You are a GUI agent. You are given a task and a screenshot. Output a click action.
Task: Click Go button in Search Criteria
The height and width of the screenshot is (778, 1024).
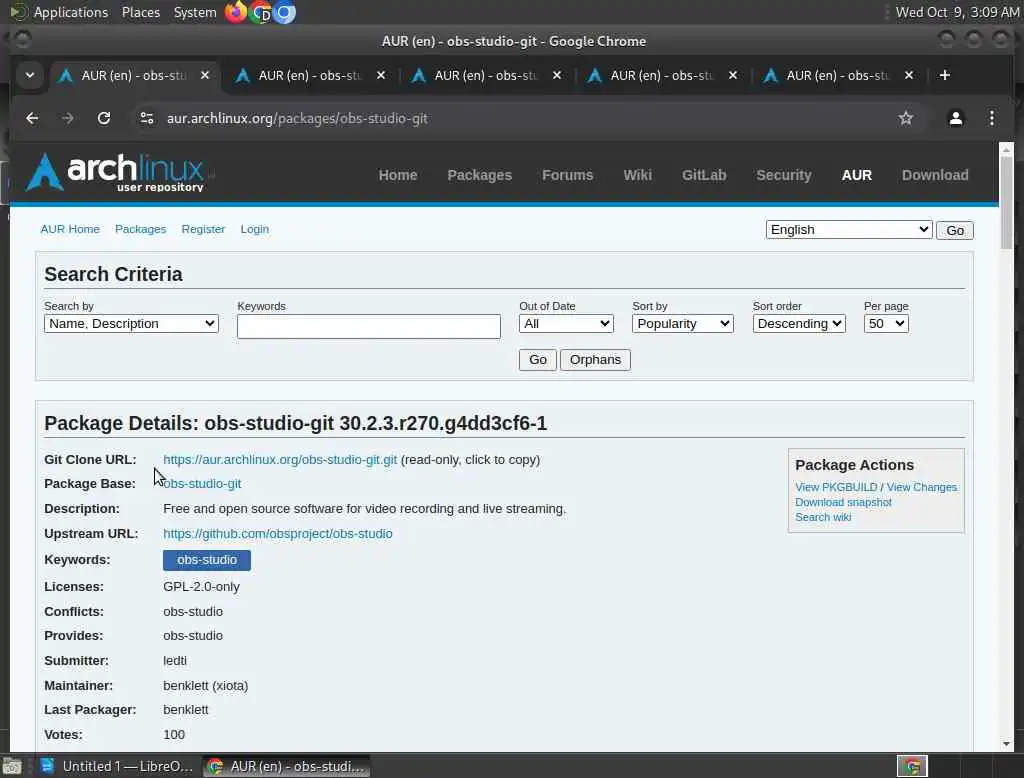coord(537,360)
